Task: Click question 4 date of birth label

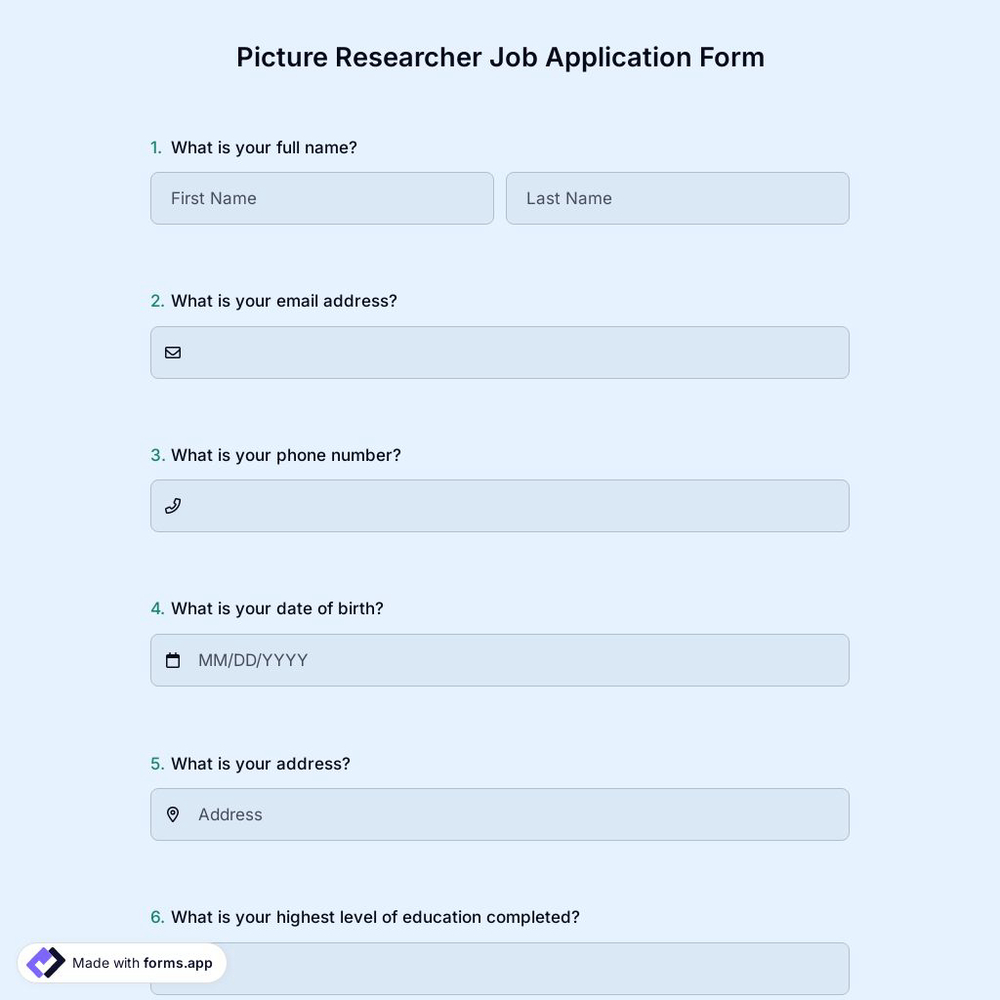Action: 277,608
